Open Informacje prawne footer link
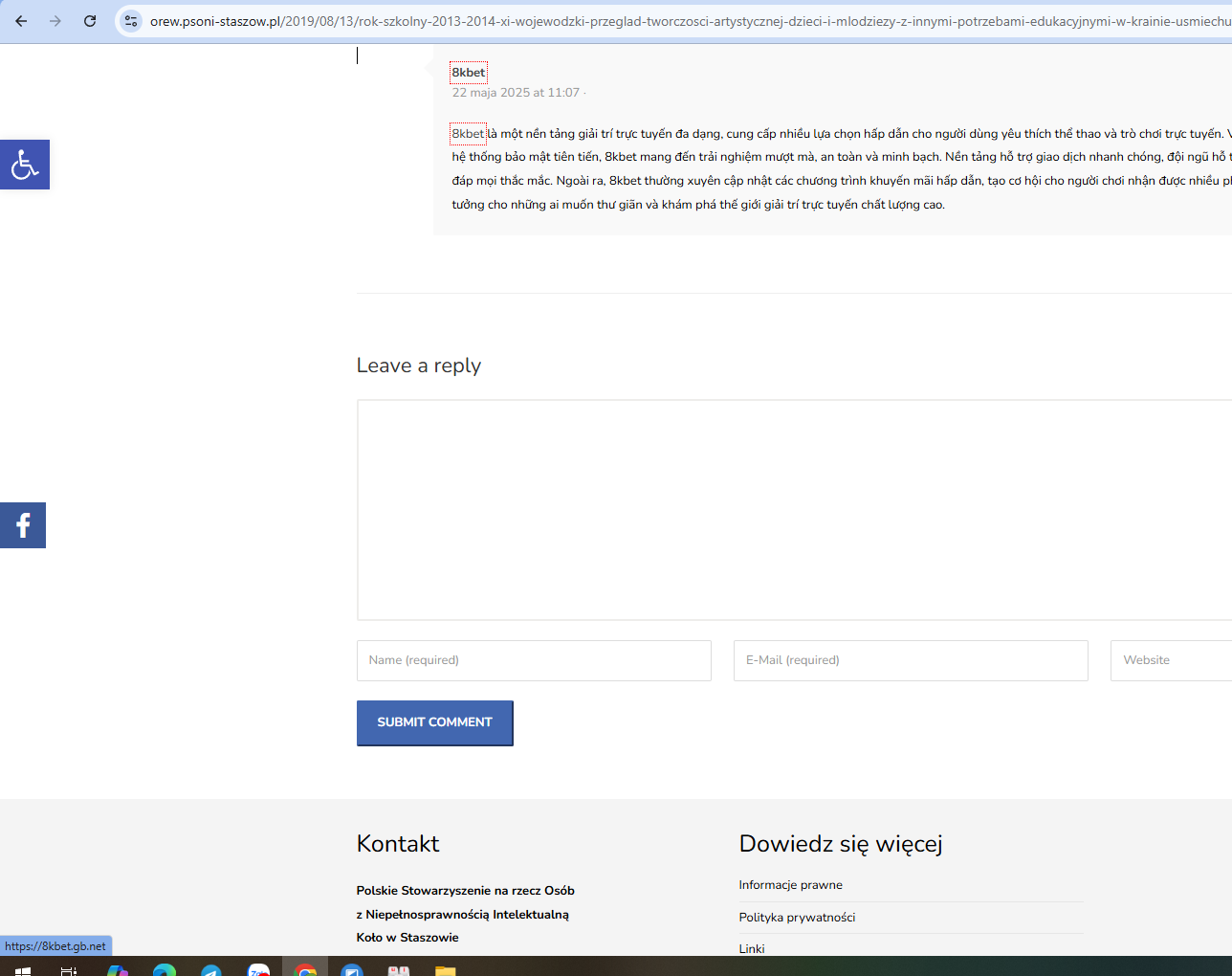This screenshot has width=1232, height=976. (x=790, y=885)
